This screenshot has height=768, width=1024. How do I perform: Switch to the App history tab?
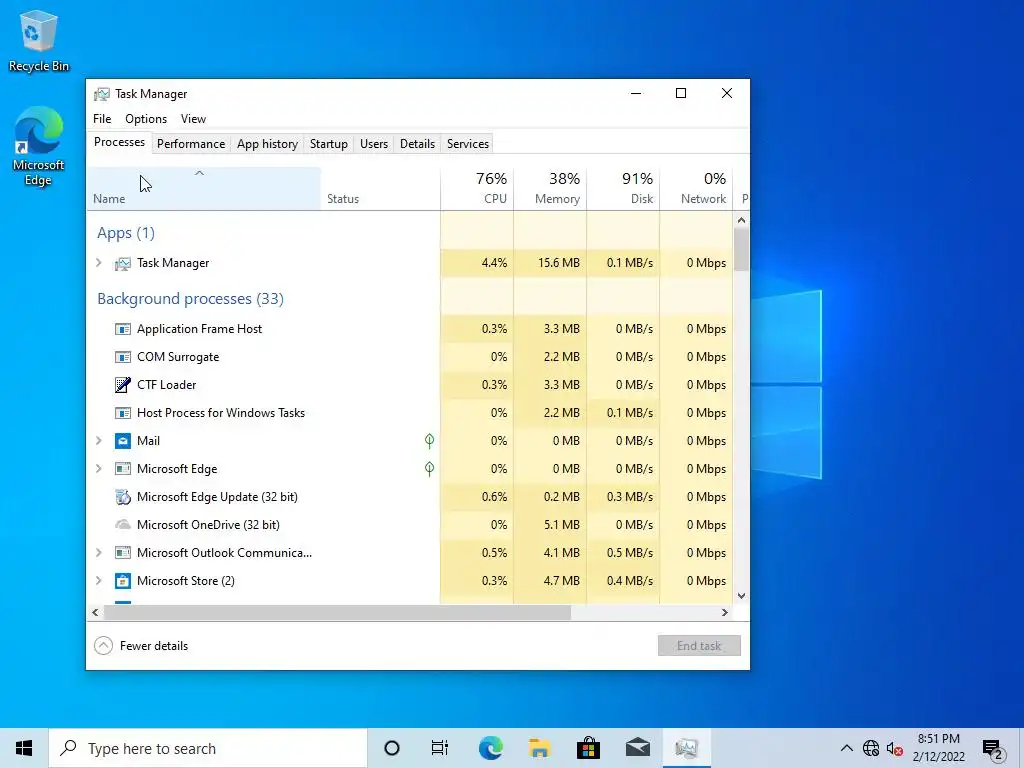click(267, 144)
